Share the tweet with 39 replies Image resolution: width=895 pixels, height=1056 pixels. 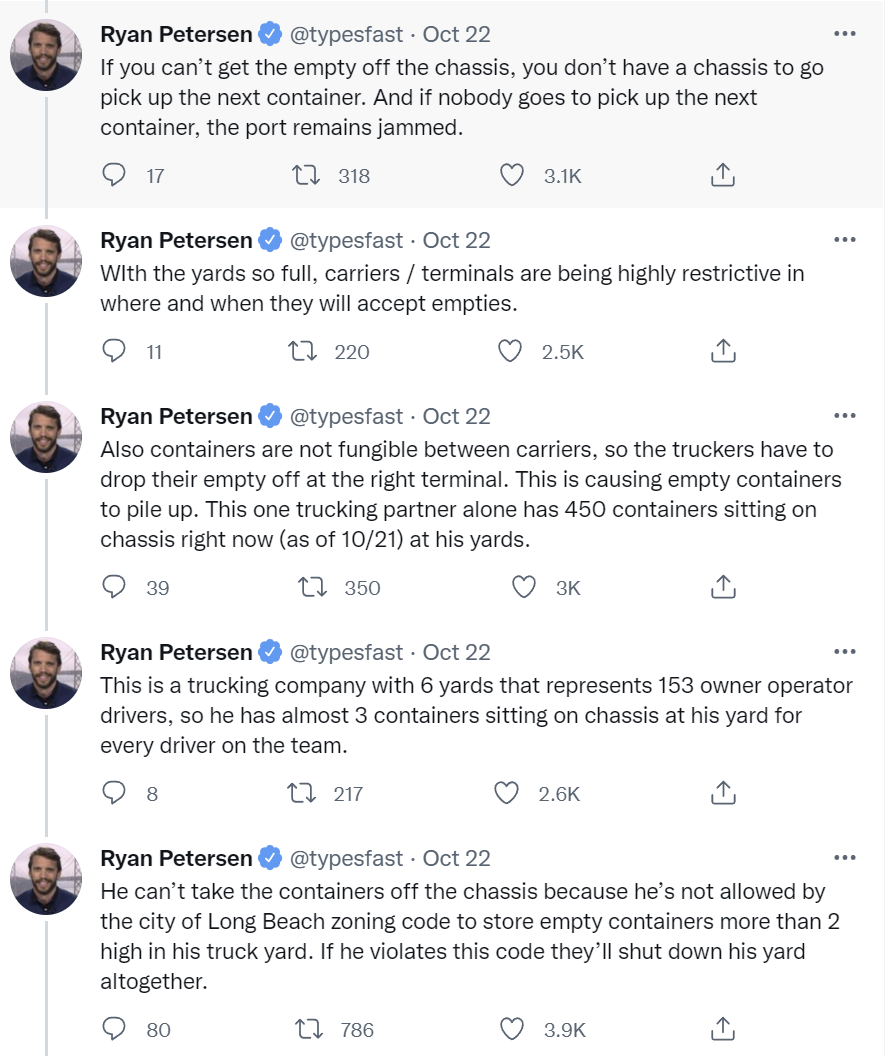[722, 588]
